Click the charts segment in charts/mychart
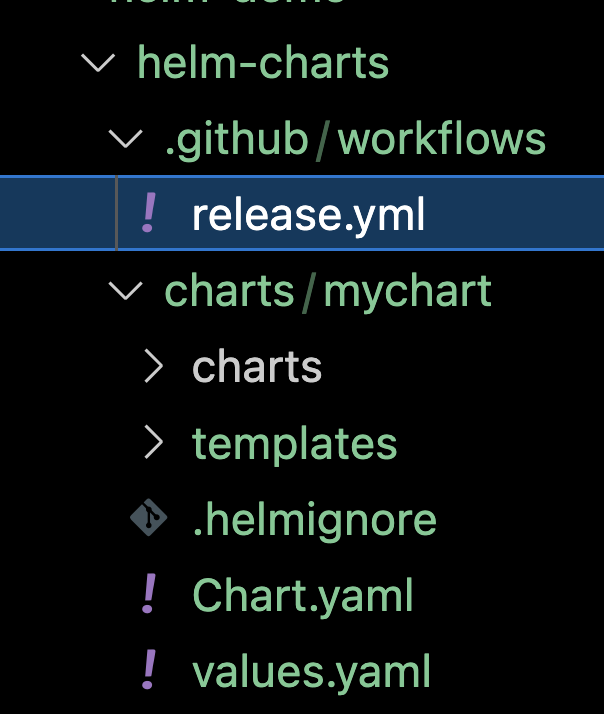The image size is (604, 714). (x=229, y=292)
